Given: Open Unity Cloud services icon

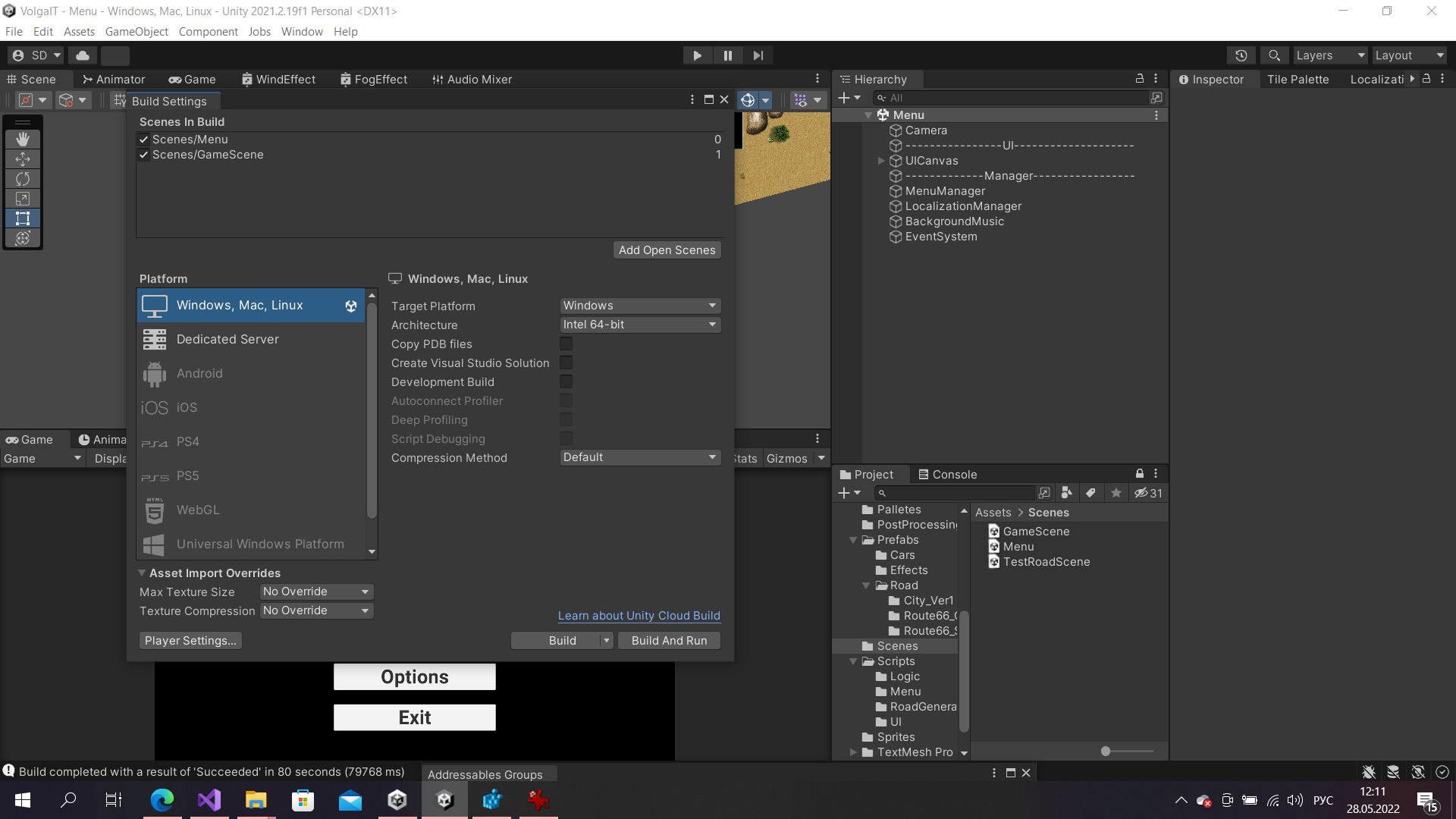Looking at the screenshot, I should click(83, 55).
